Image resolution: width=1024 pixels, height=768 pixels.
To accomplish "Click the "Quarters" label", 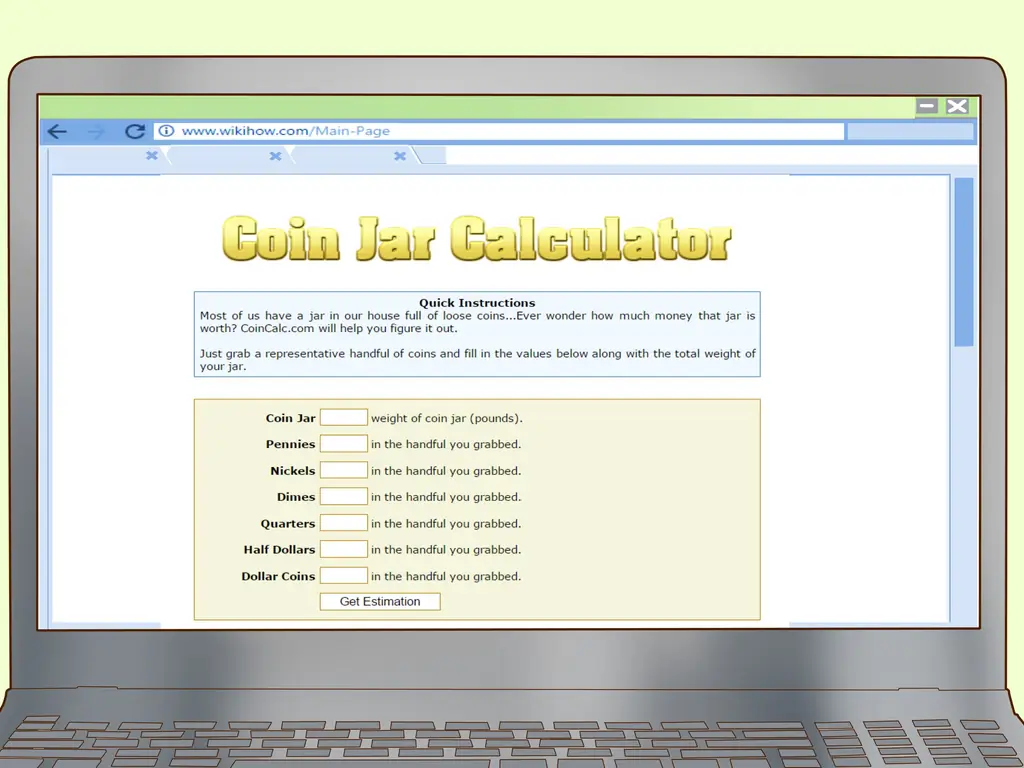I will (288, 524).
